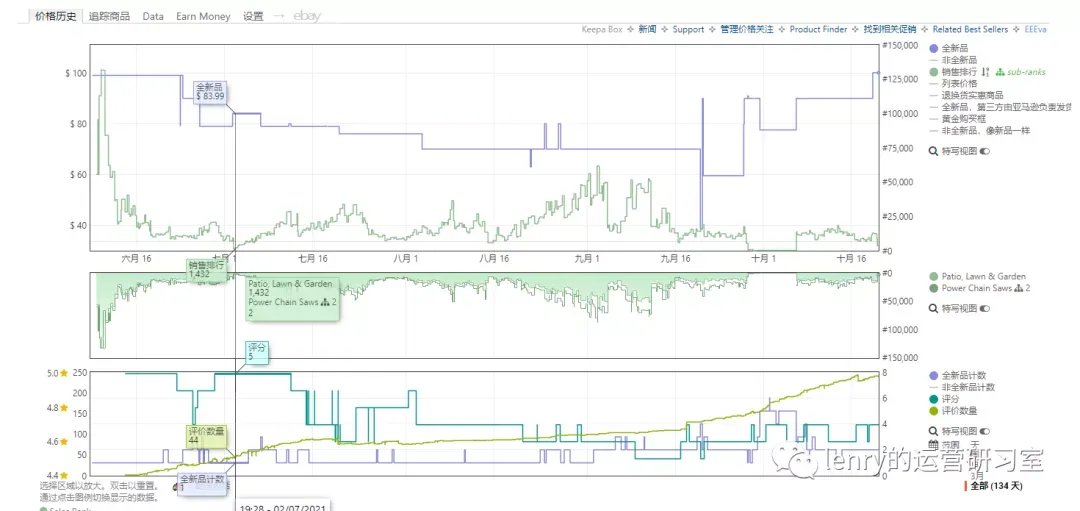Click the sort arrows icon beside 销售排行
Viewport: 1080px width, 511px height.
[x=986, y=72]
